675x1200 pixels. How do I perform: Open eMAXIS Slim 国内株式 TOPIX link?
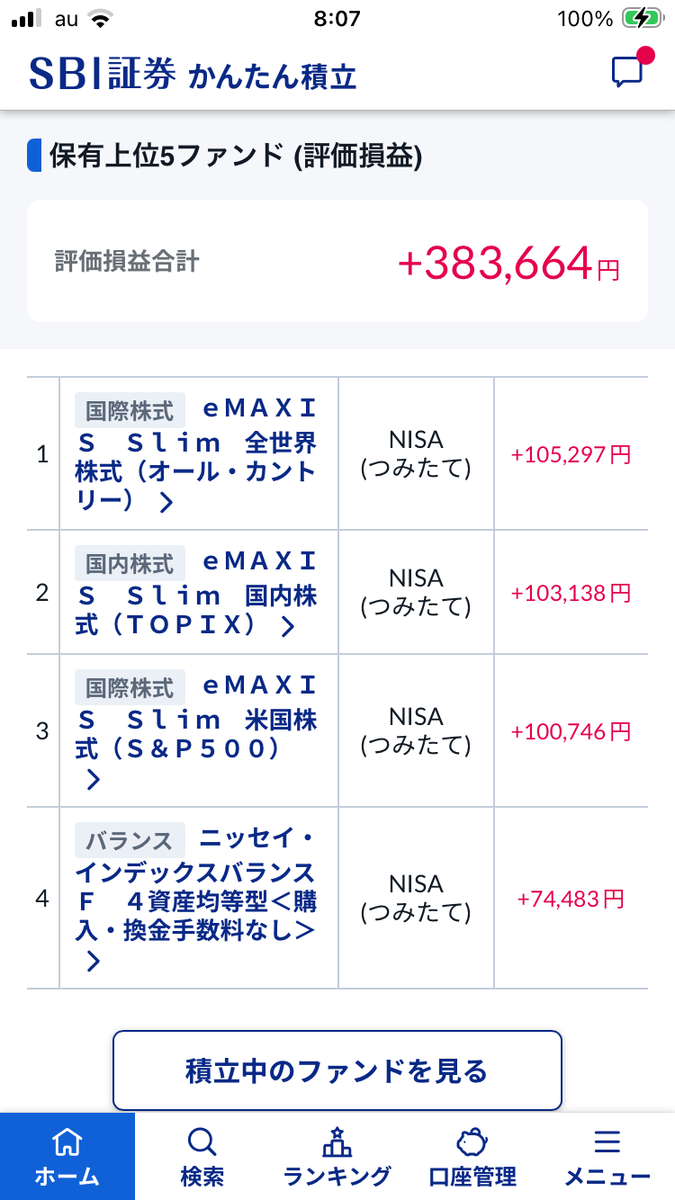pyautogui.click(x=196, y=594)
